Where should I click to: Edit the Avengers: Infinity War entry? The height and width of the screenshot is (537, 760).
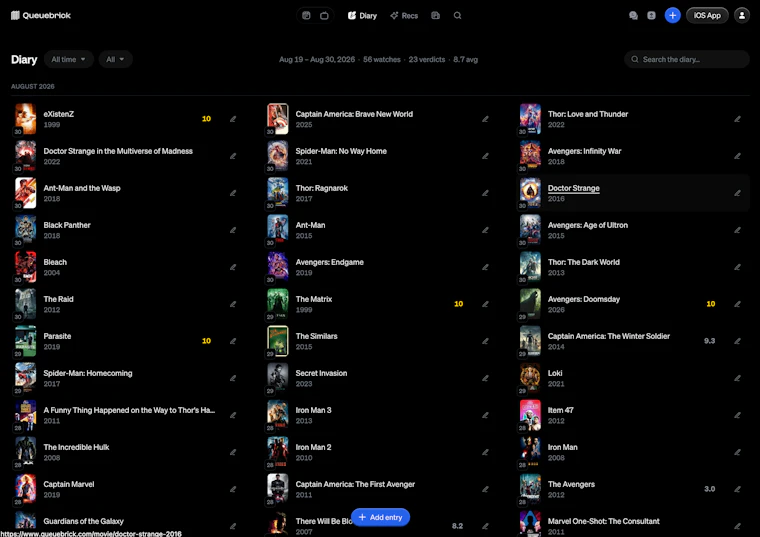737,156
